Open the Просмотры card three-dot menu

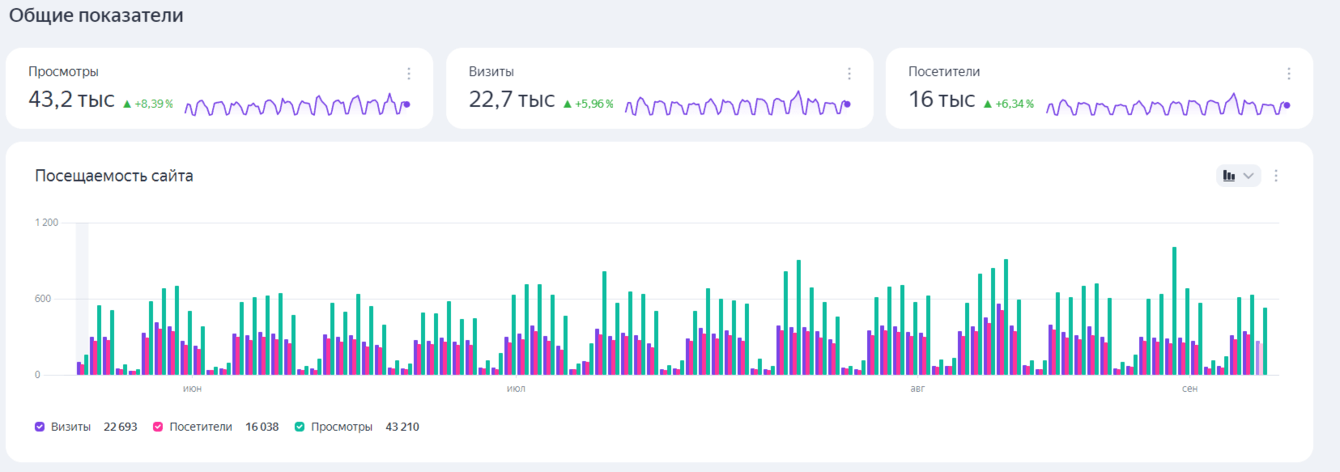coord(409,73)
